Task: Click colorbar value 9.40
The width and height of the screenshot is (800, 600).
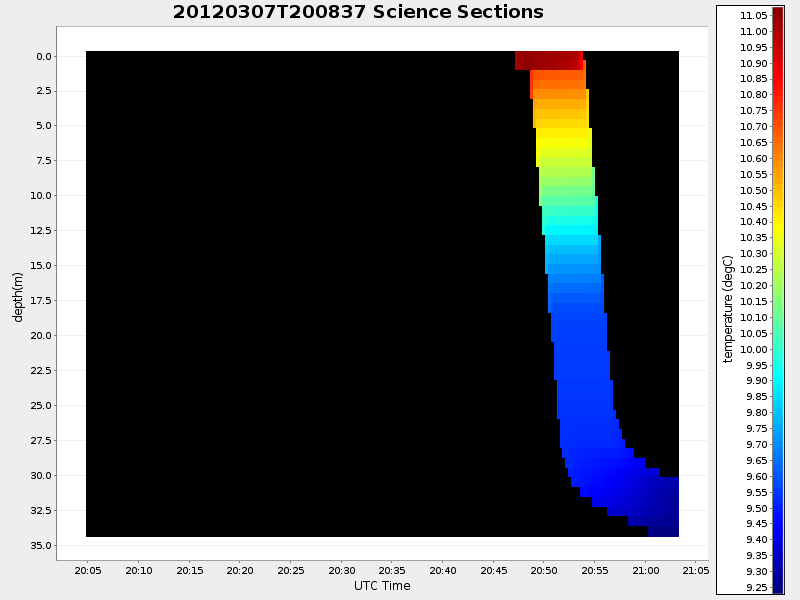Action: 757,540
